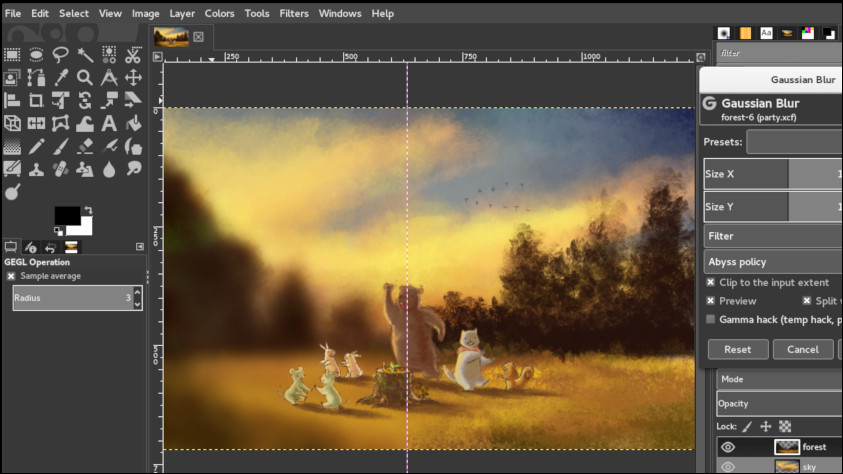The image size is (843, 474).
Task: Open the Layer menu
Action: (x=182, y=13)
